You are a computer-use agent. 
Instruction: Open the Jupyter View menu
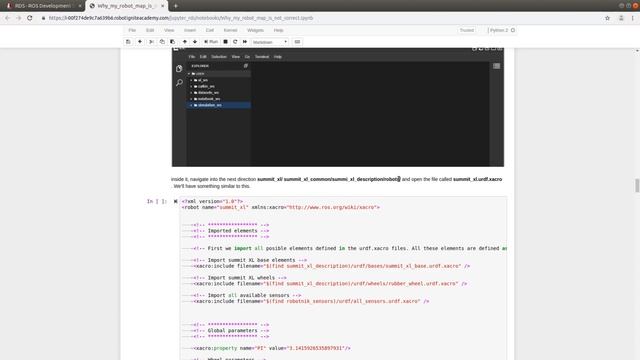pyautogui.click(x=169, y=30)
